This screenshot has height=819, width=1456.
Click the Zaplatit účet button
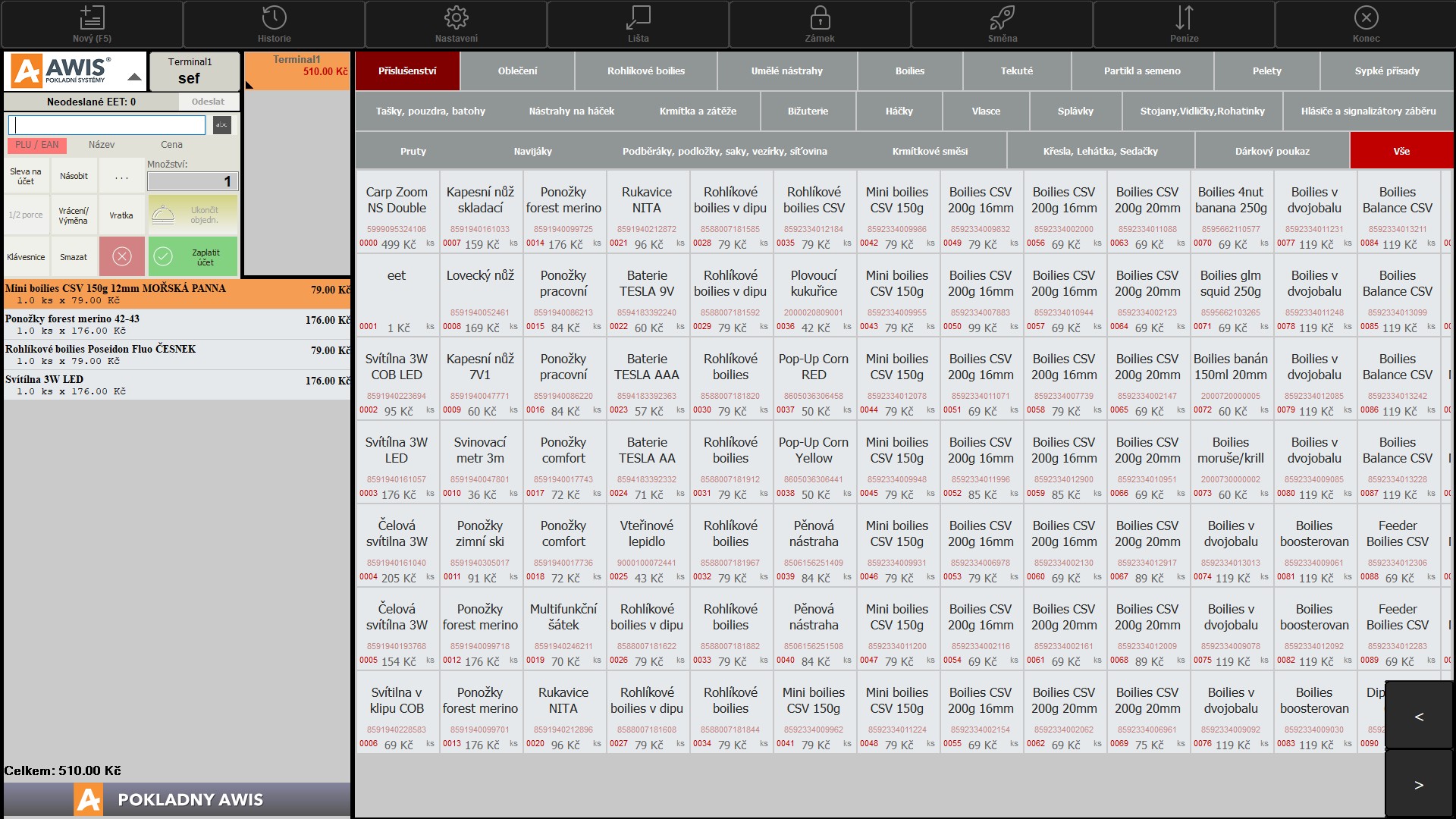193,257
